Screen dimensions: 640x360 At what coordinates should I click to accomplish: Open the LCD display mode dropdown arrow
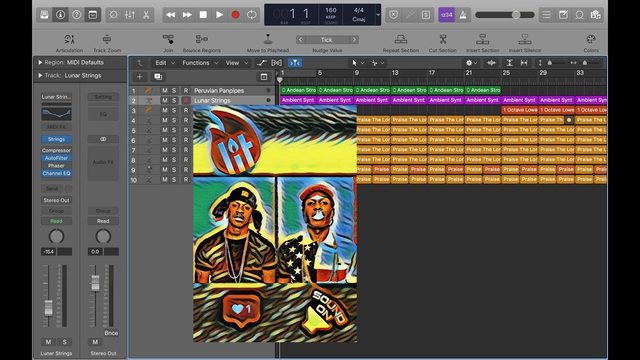click(378, 15)
